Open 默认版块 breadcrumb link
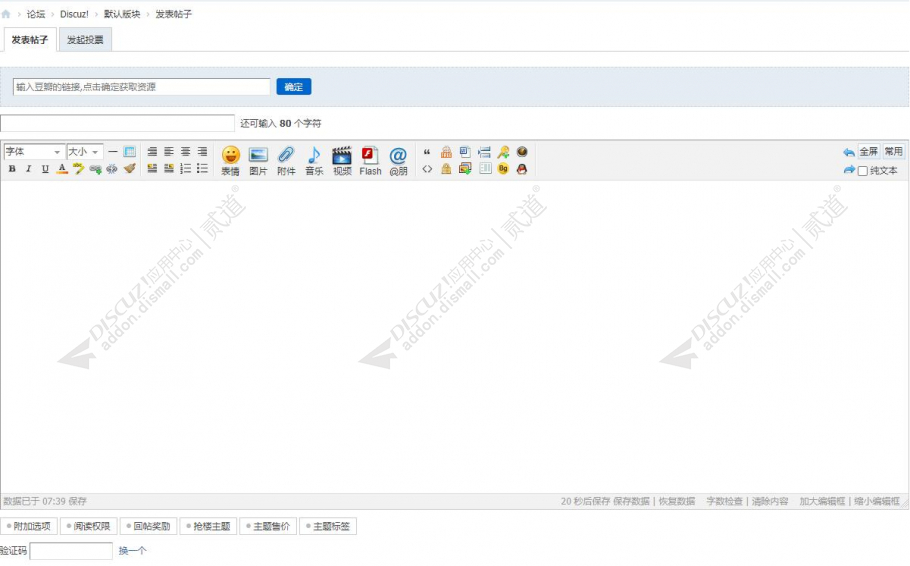Screen dimensions: 910x566 click(122, 14)
